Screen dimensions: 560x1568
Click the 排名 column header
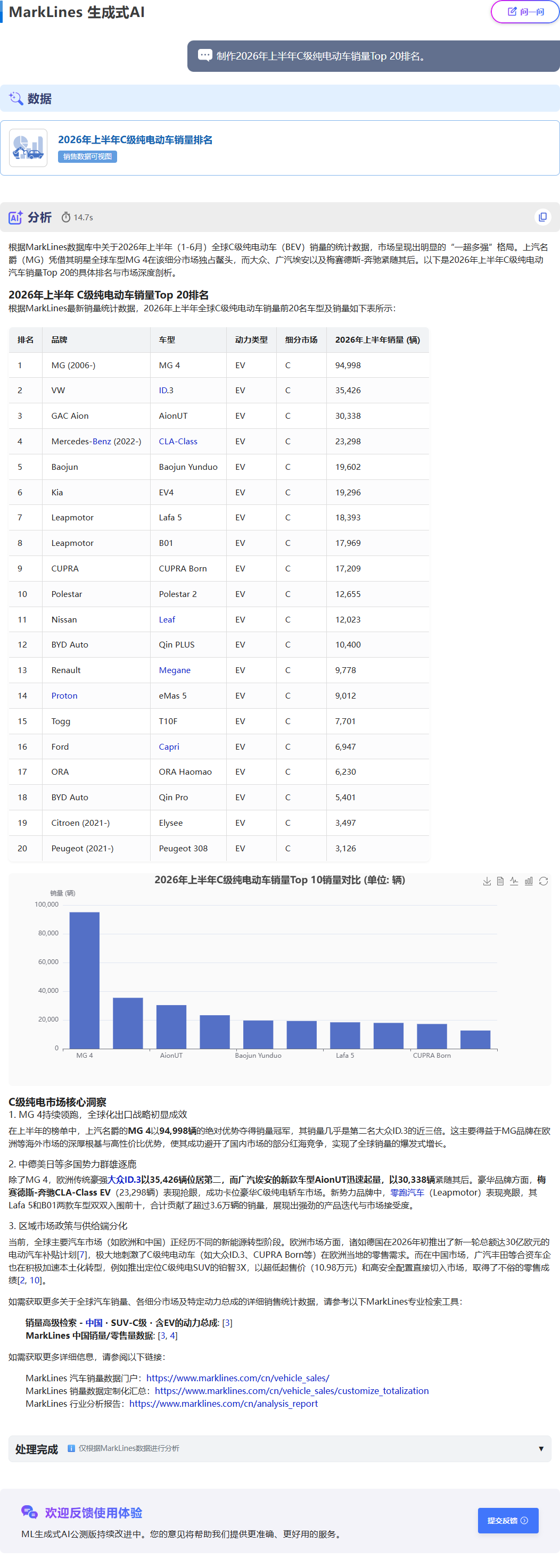(26, 339)
